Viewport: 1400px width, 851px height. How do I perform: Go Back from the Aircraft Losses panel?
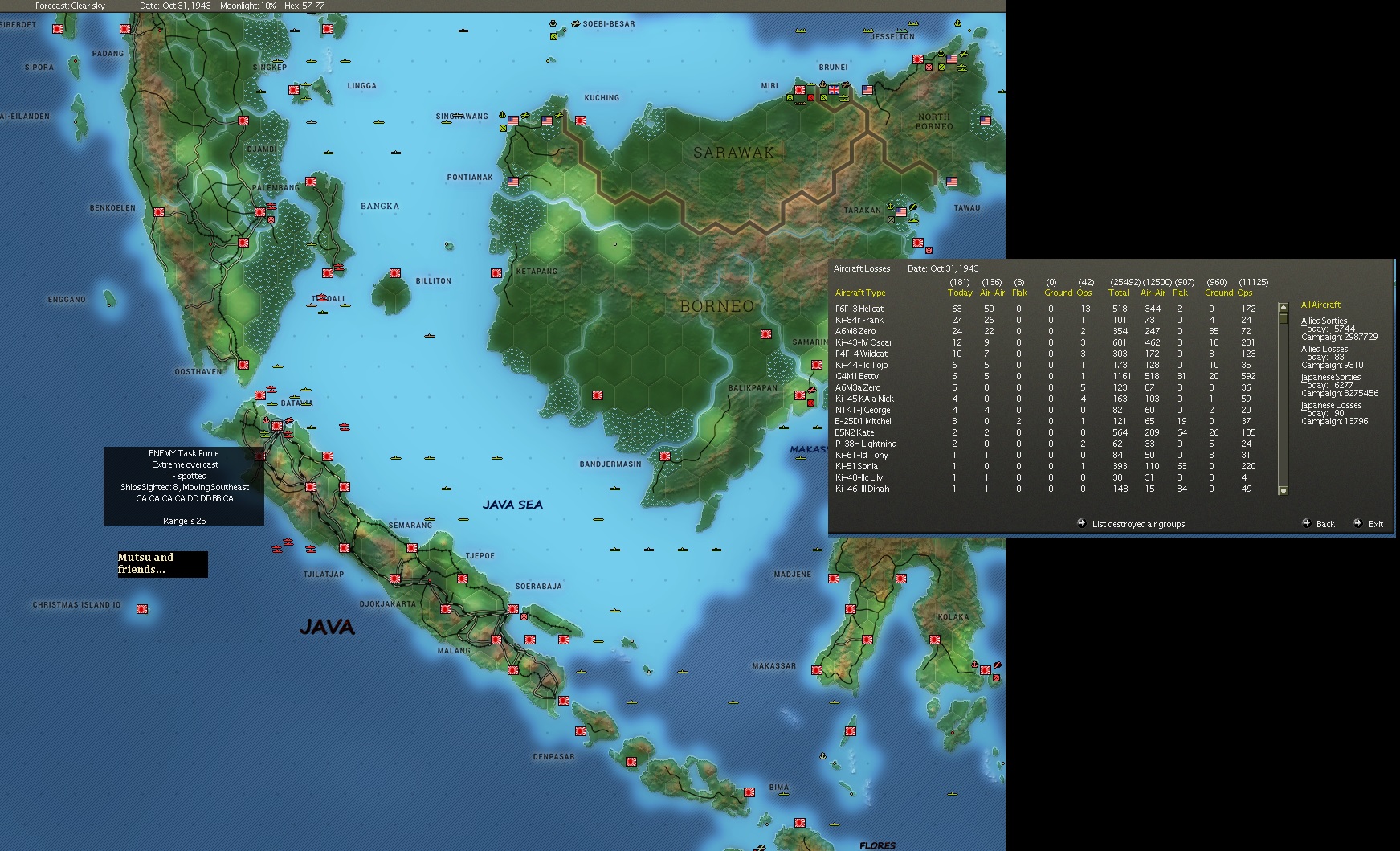[1325, 524]
